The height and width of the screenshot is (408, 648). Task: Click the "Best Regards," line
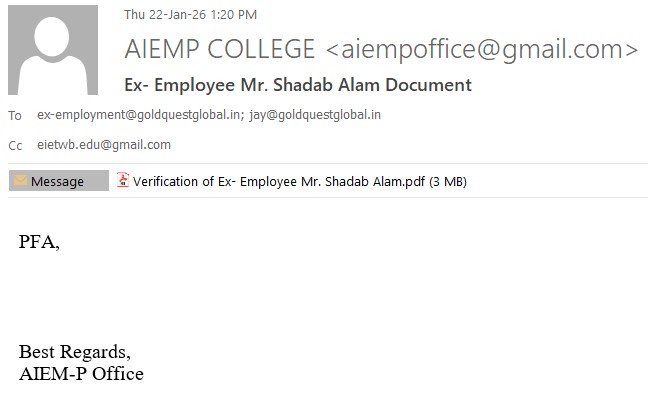click(74, 352)
